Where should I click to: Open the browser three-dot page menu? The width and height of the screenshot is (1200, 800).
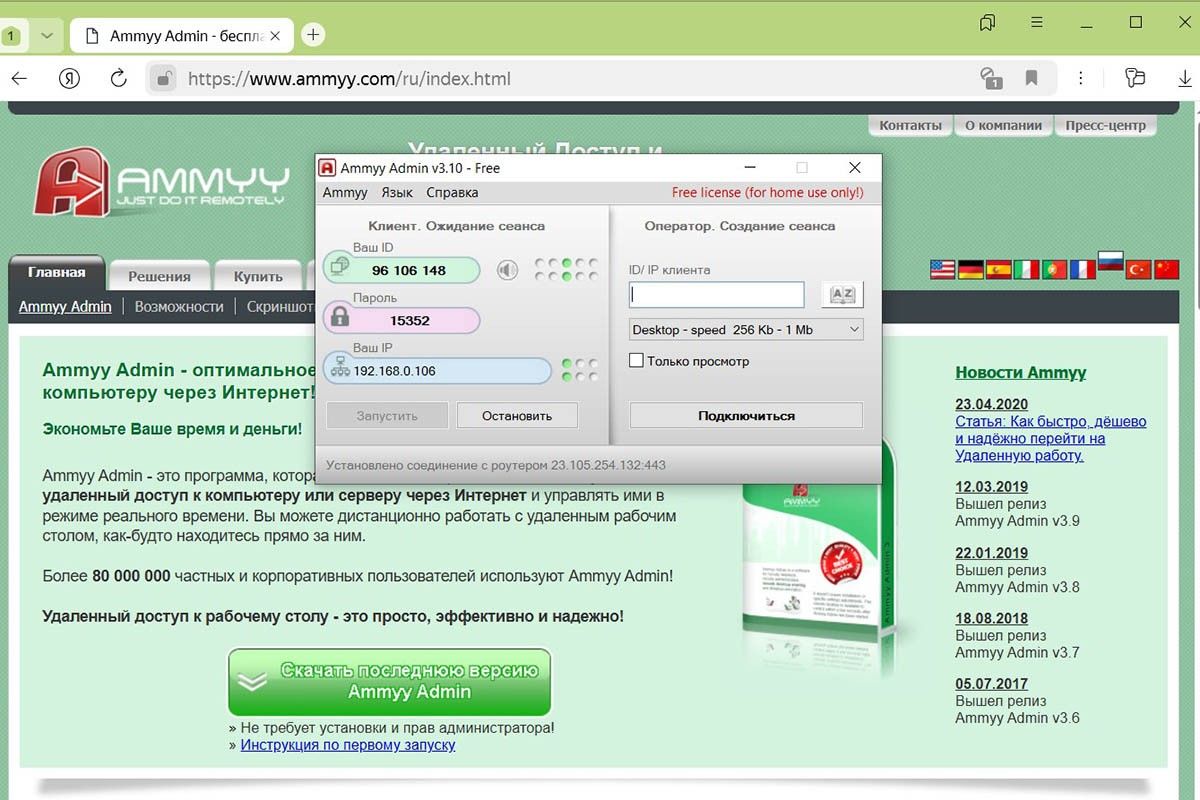pos(1081,78)
